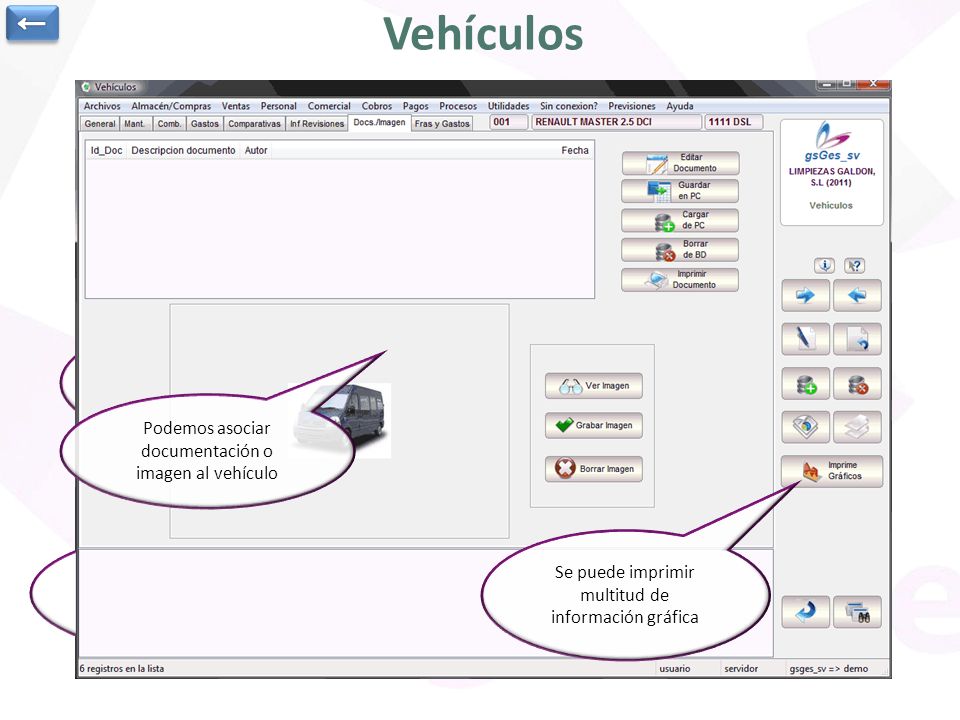Click the Borrar Imagen button
The width and height of the screenshot is (960, 720).
pyautogui.click(x=594, y=469)
